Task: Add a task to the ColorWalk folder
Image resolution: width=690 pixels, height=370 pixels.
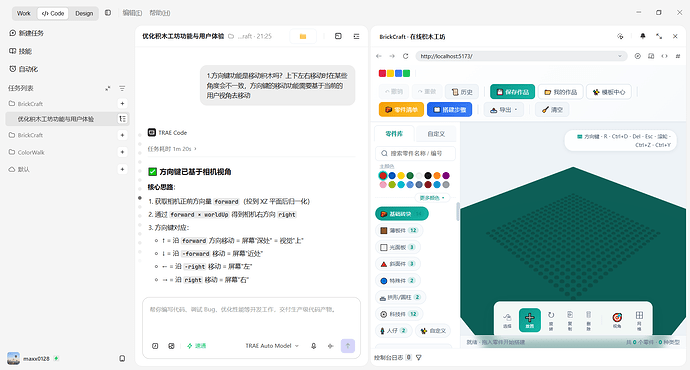Action: click(x=122, y=152)
